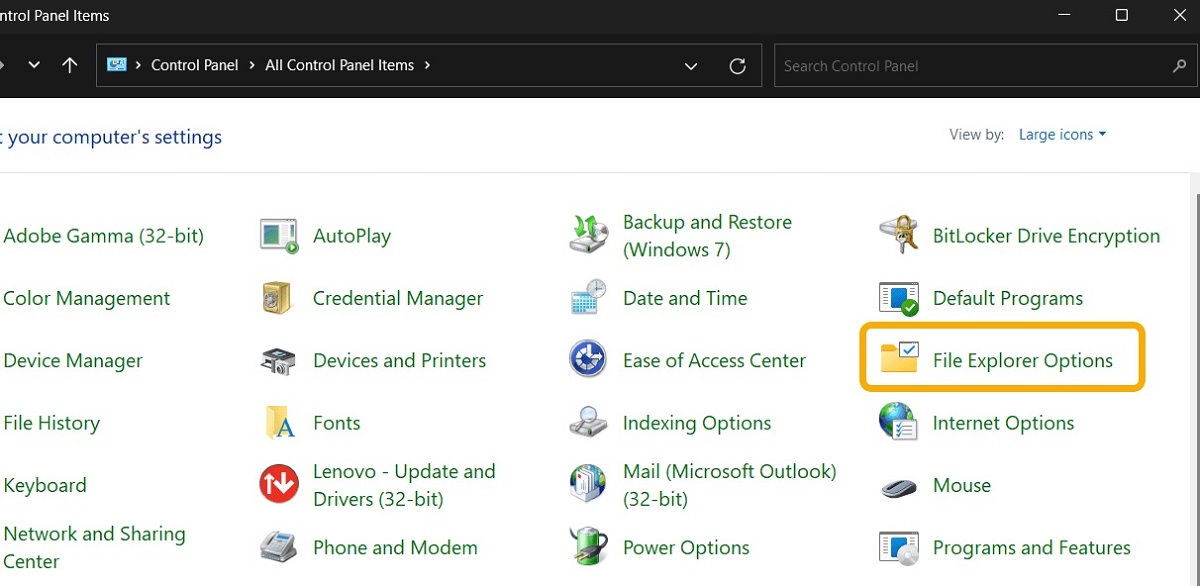Open File Explorer Options
Screen dimensions: 1200x586
pyautogui.click(x=1022, y=360)
